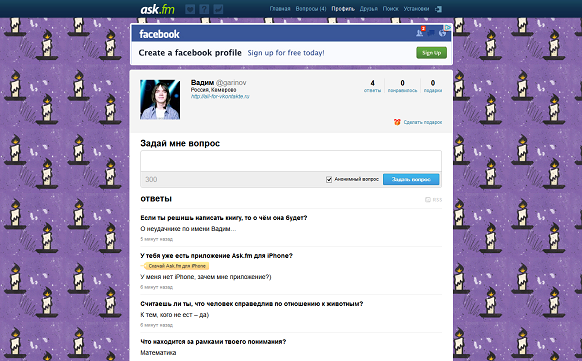Click the ask.fm logo
This screenshot has width=582, height=361.
point(157,9)
